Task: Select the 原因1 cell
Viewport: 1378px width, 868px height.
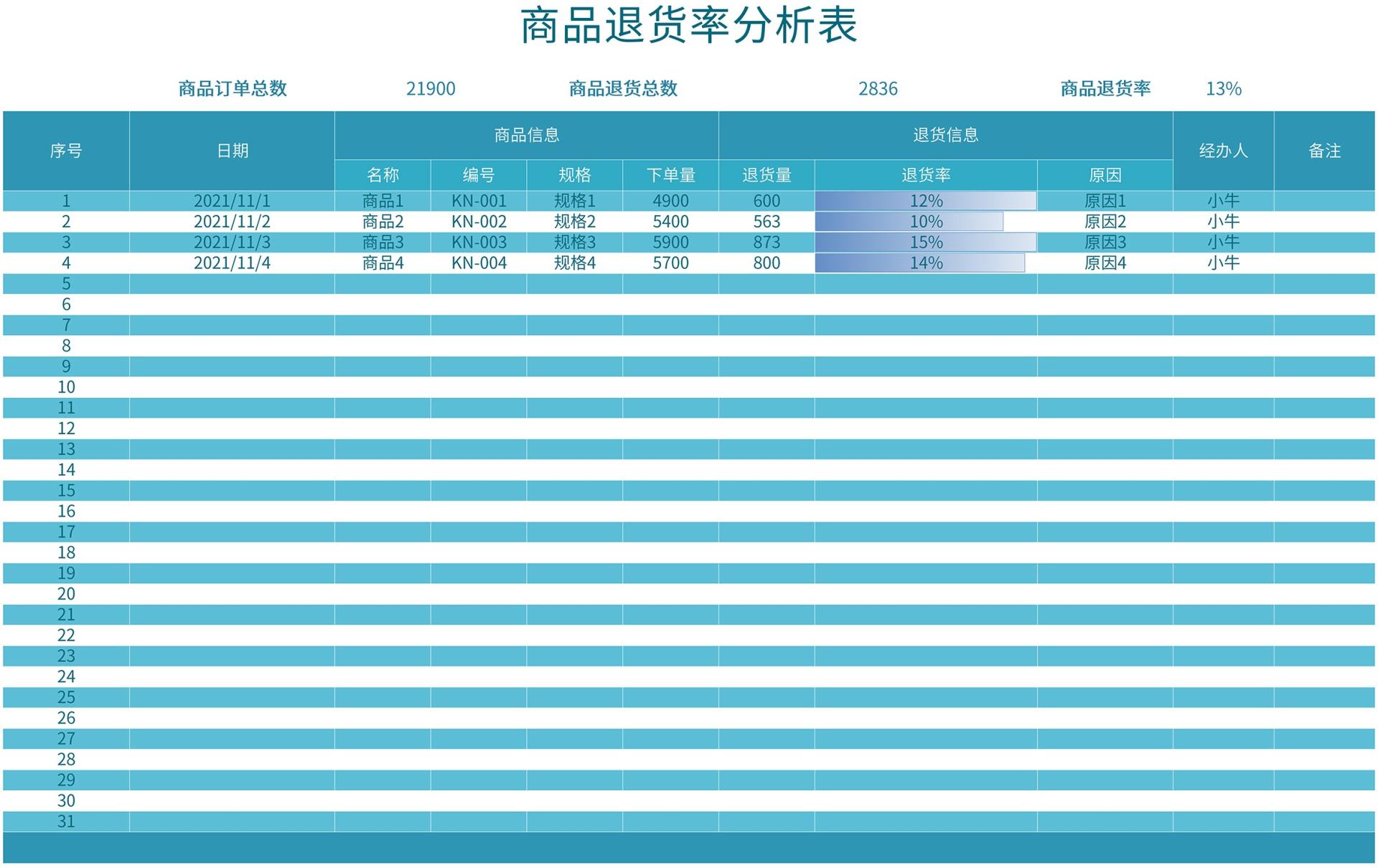Action: 1105,201
